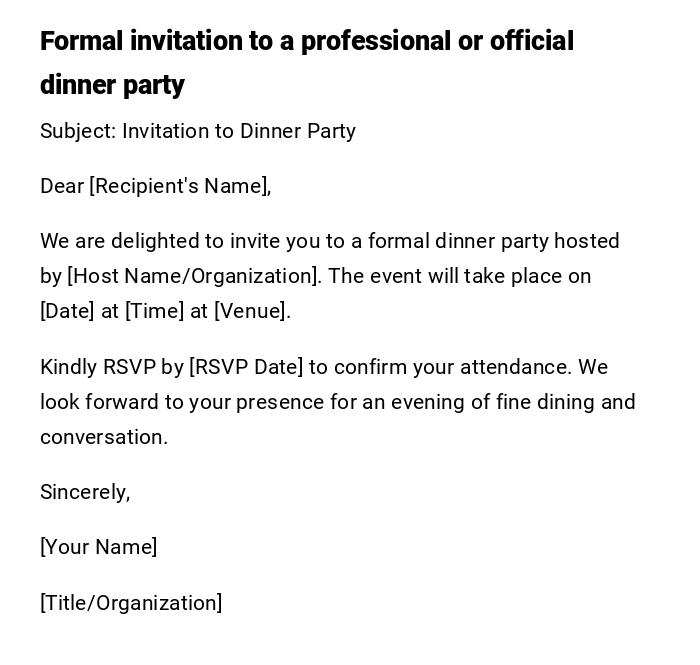Select the [Recipient's Name] placeholder
Image resolution: width=700 pixels, height=665 pixels.
click(180, 186)
